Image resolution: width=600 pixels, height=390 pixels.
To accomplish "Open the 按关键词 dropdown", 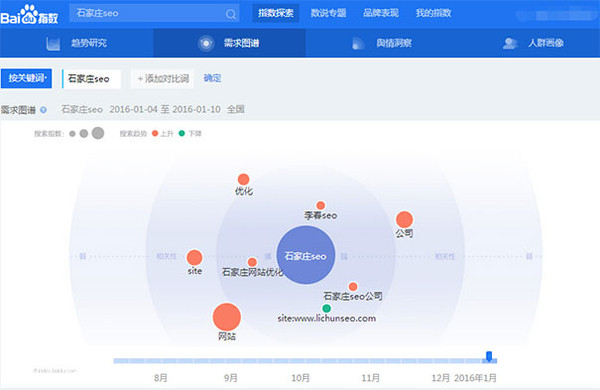I will click(x=26, y=78).
